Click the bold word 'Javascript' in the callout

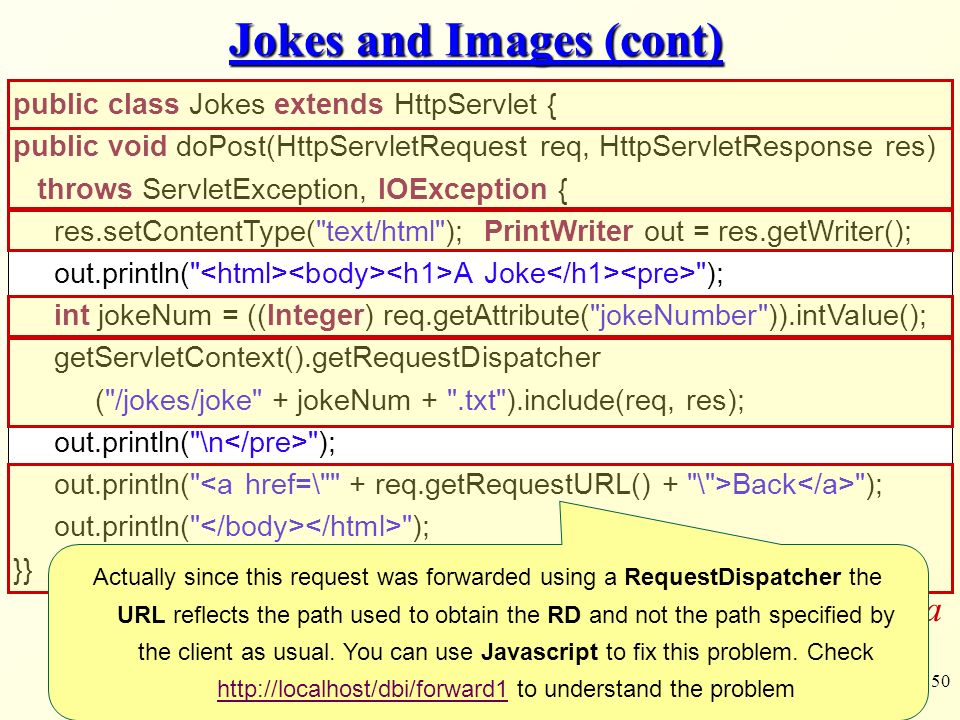[x=539, y=652]
